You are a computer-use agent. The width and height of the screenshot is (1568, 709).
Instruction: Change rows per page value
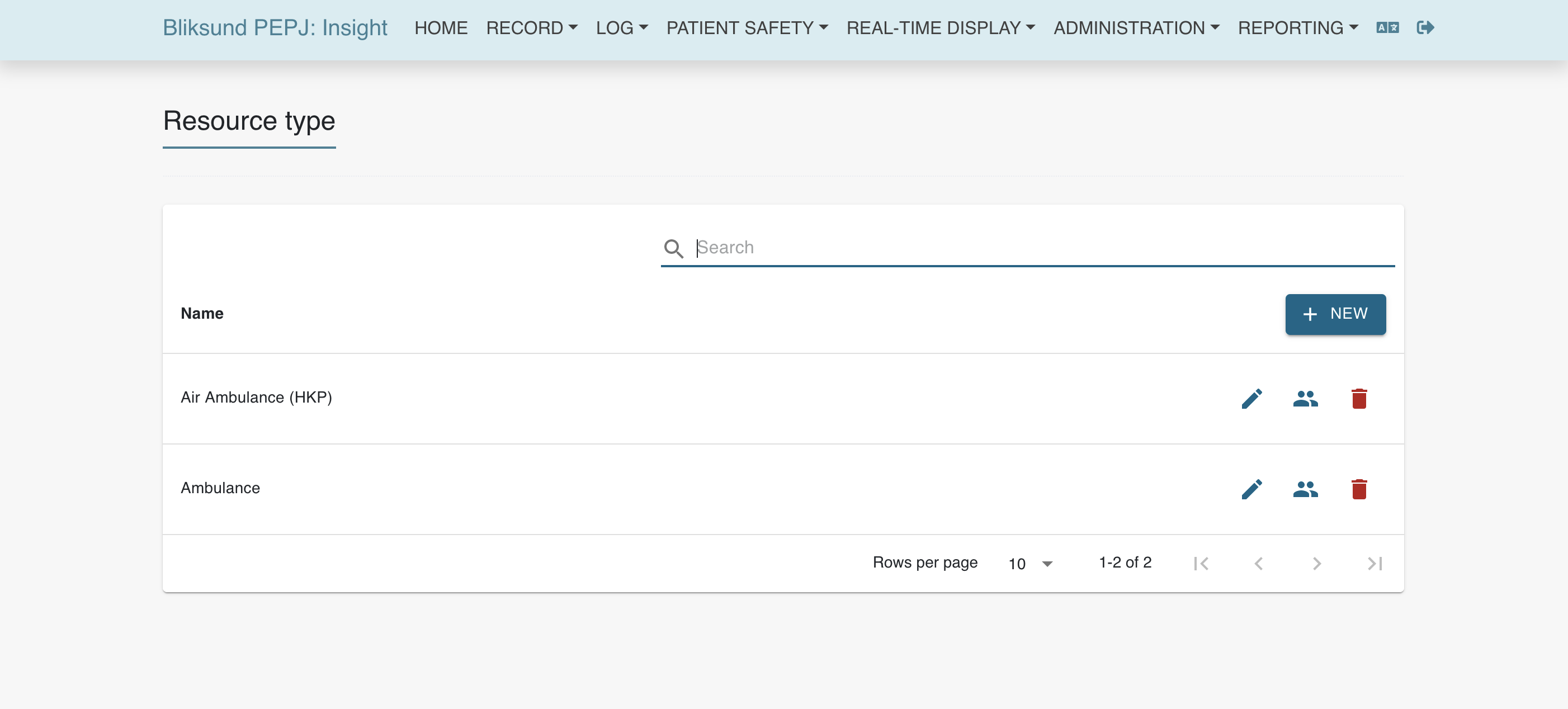1030,564
